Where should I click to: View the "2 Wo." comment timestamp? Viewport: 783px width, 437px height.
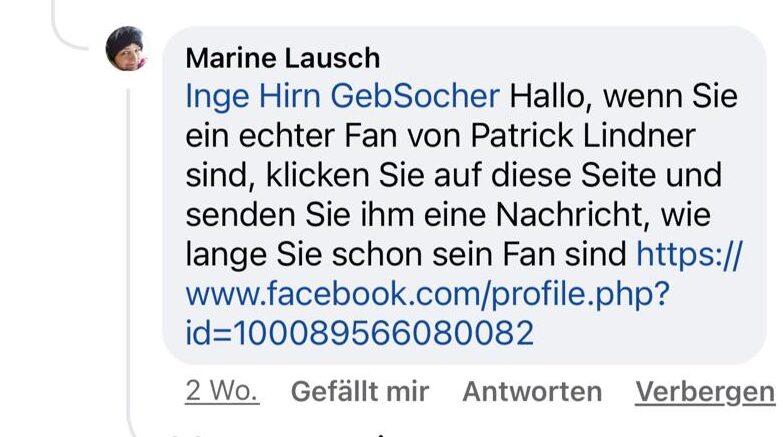(x=222, y=391)
